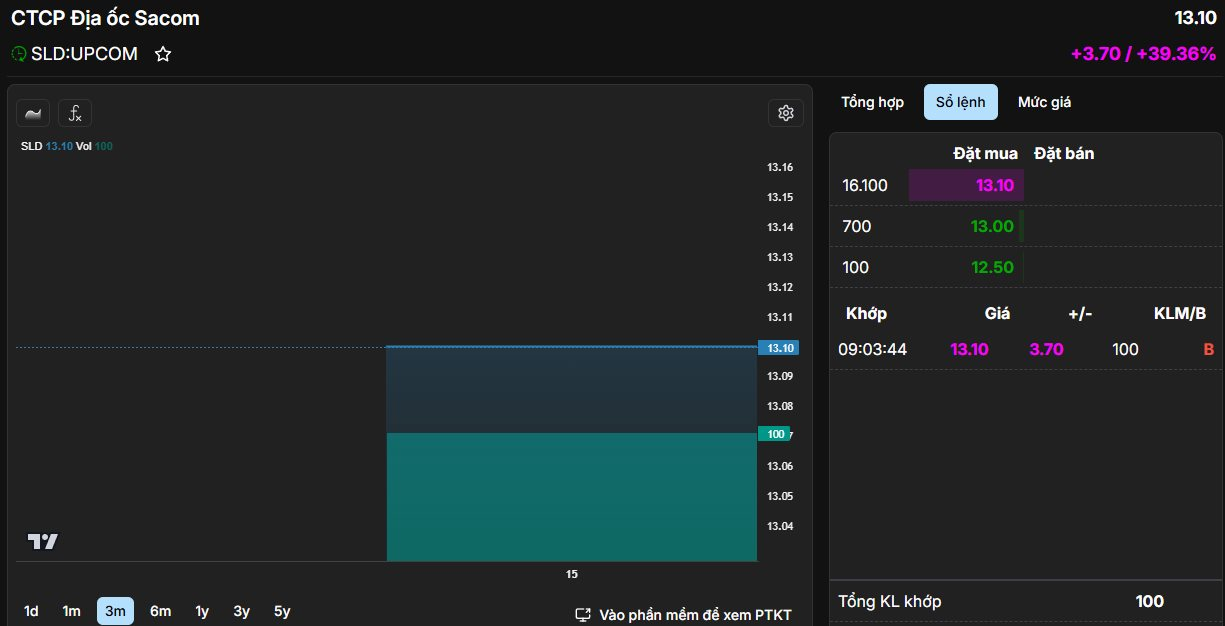The width and height of the screenshot is (1225, 626).
Task: Click the monitor icon next to PTKT link
Action: tap(583, 614)
